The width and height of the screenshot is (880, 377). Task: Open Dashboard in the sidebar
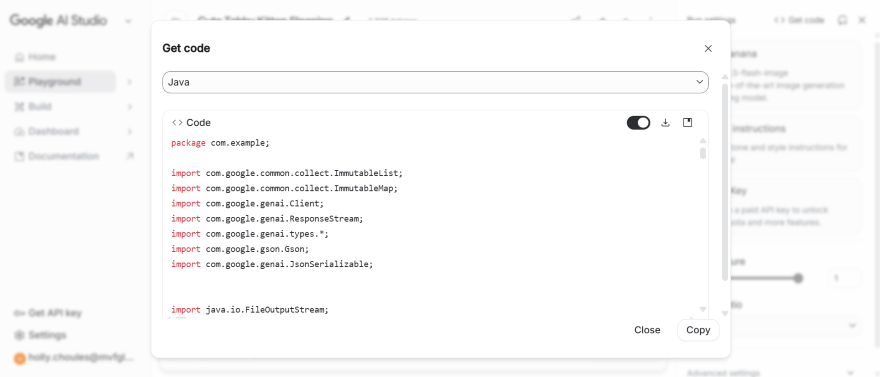[x=60, y=131]
